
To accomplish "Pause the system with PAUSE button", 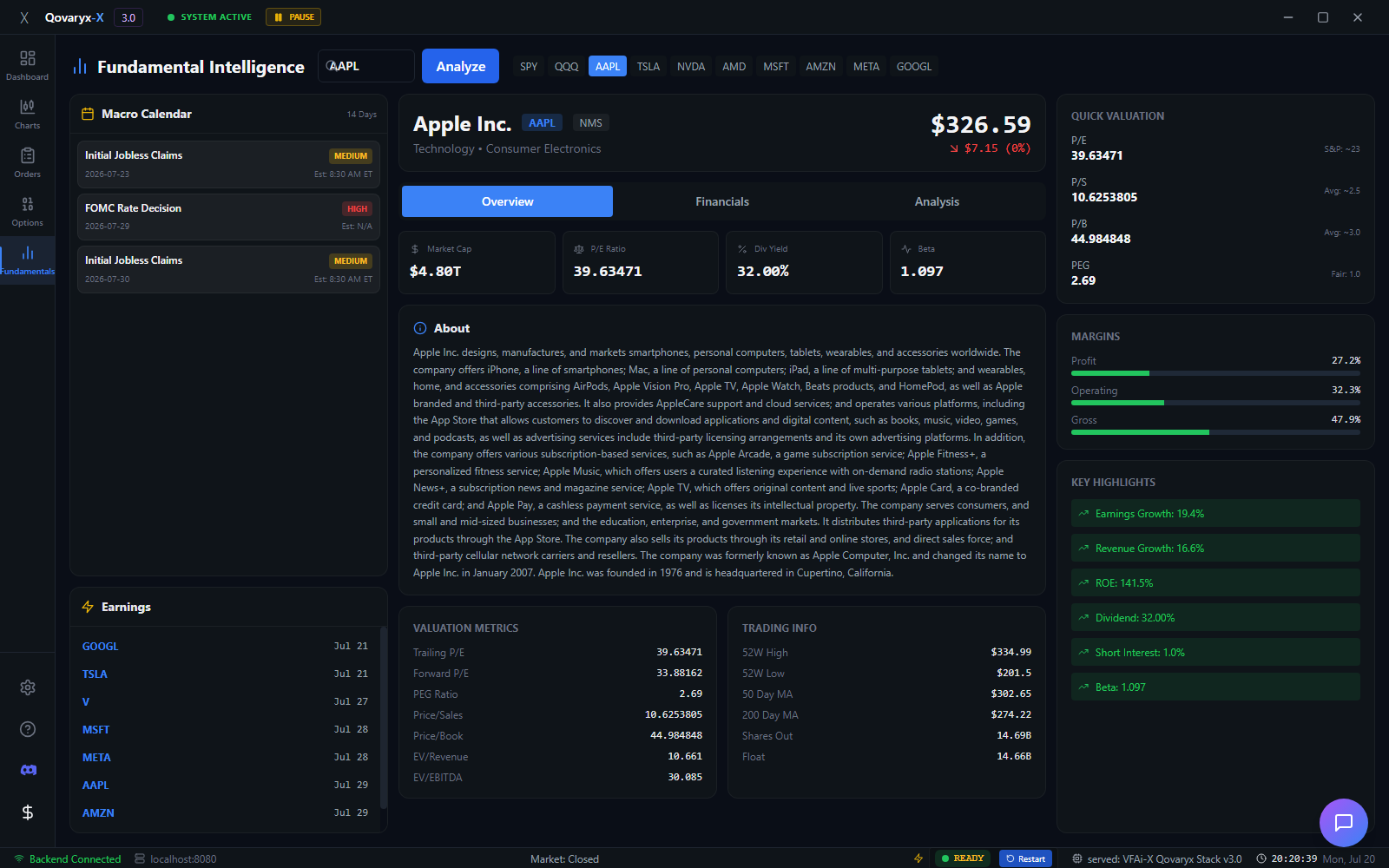I will click(293, 17).
